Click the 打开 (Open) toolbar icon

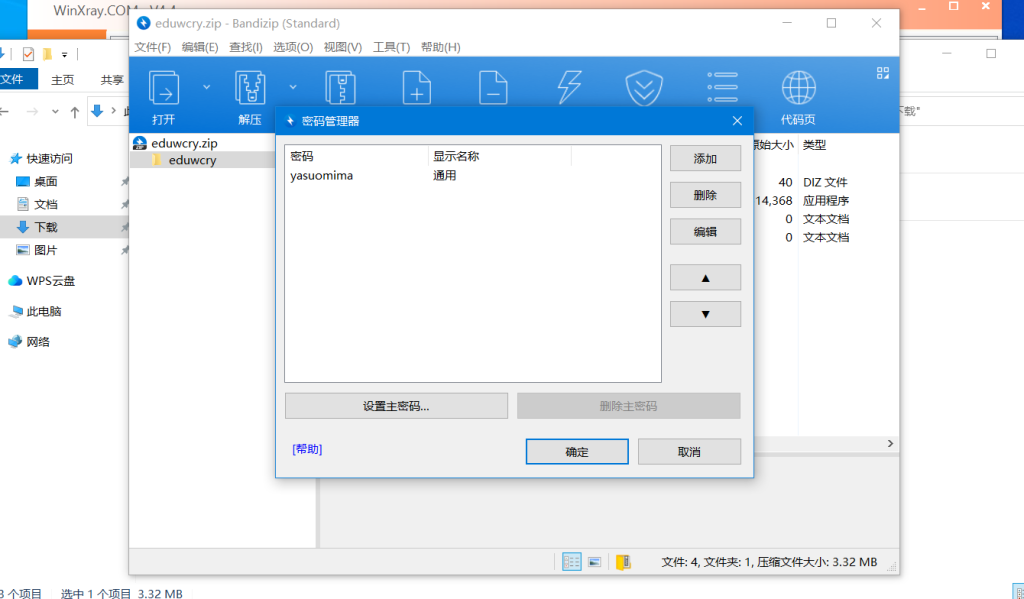[x=164, y=88]
